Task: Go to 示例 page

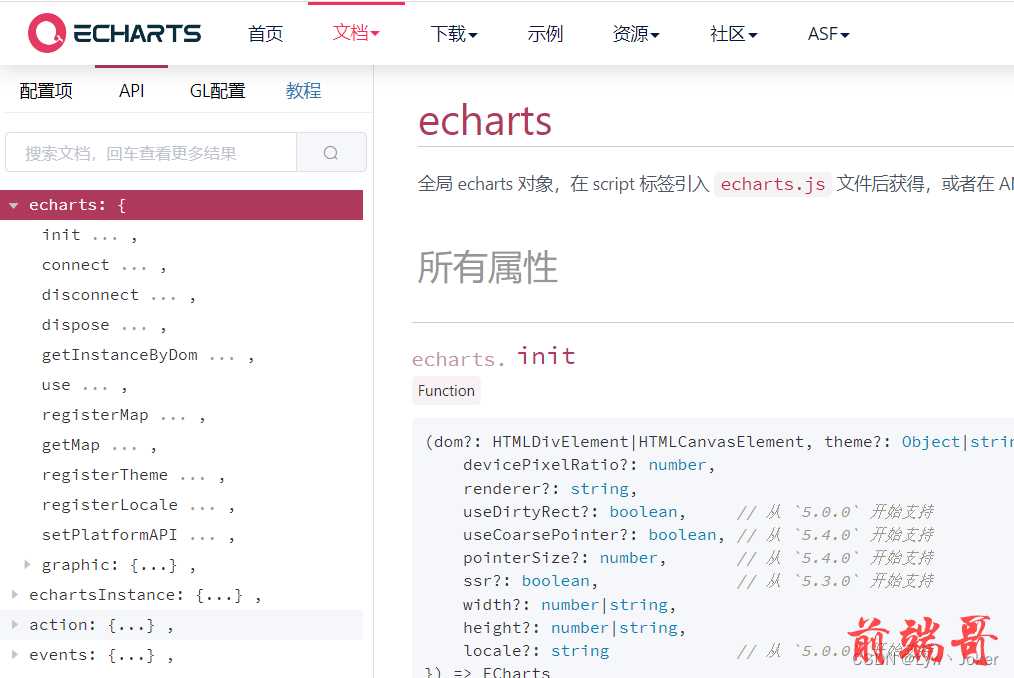Action: pos(545,34)
